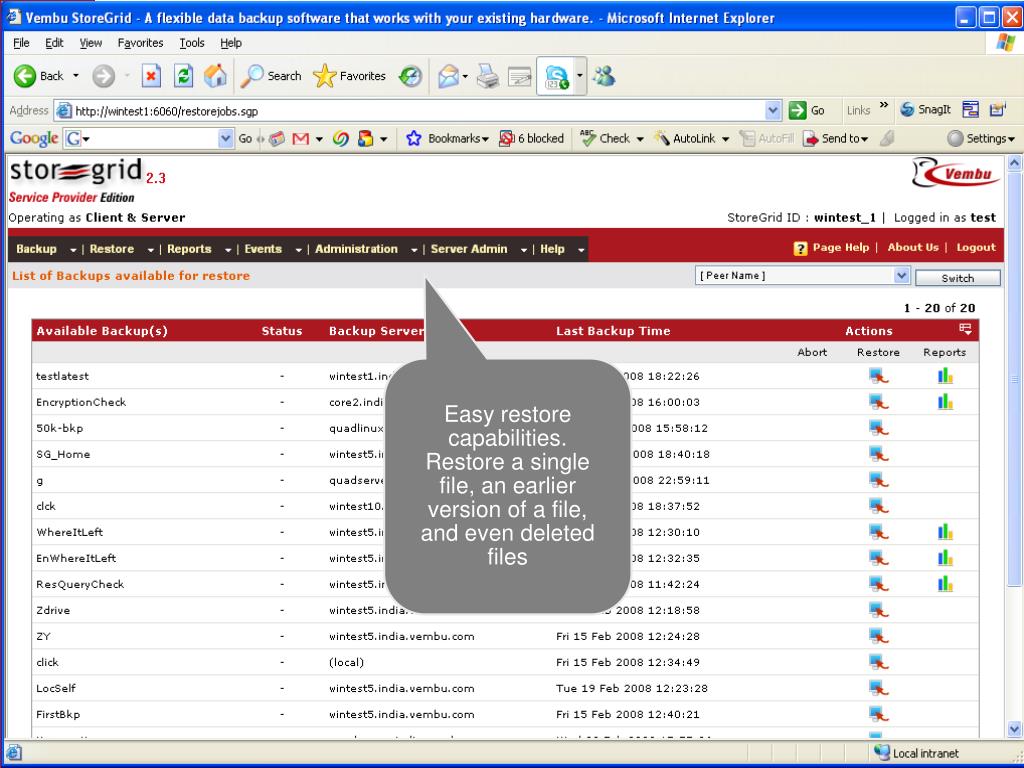This screenshot has height=768, width=1024.
Task: Restore the 50k-bkp backup
Action: [878, 428]
